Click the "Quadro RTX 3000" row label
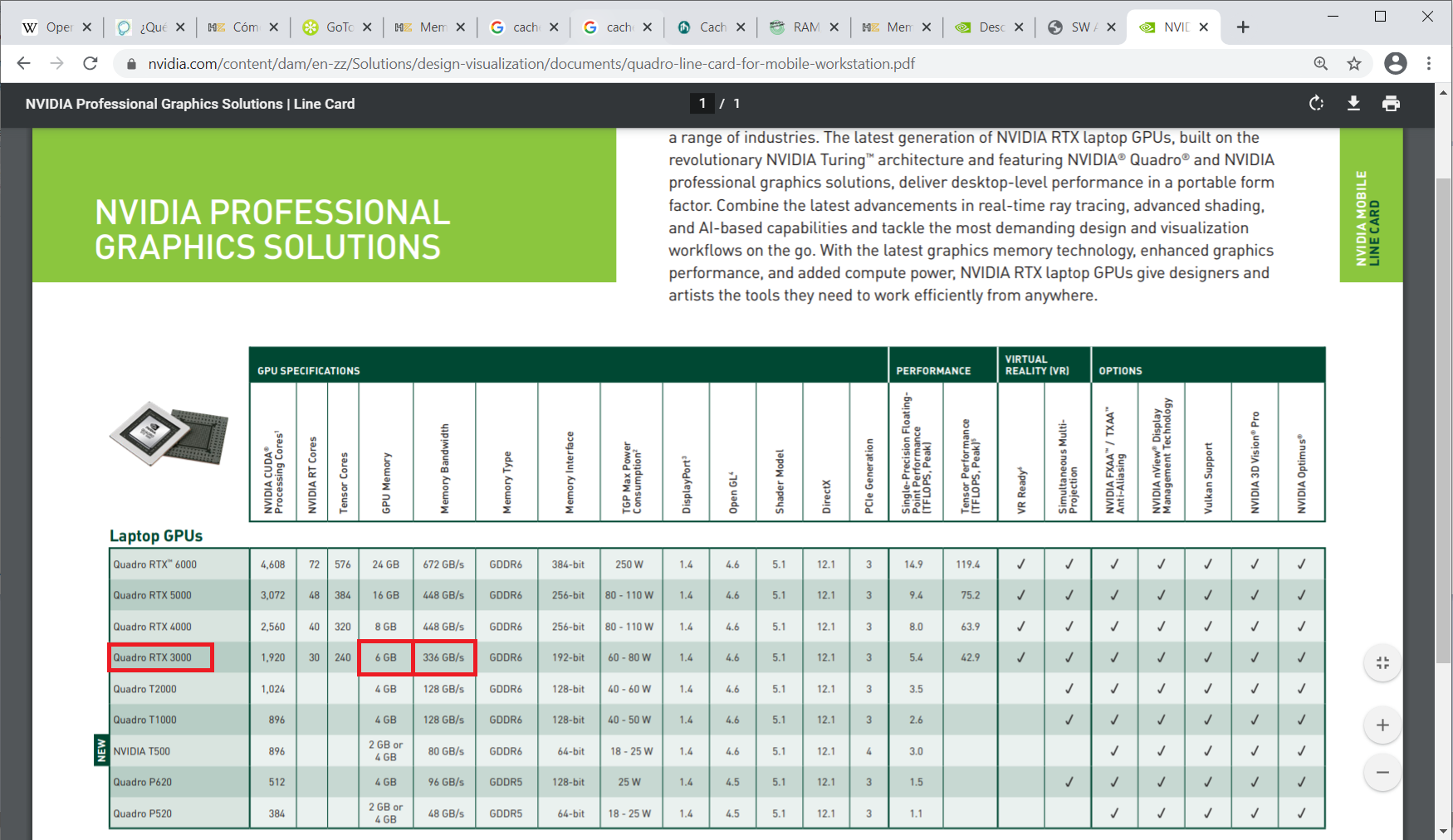 [152, 657]
